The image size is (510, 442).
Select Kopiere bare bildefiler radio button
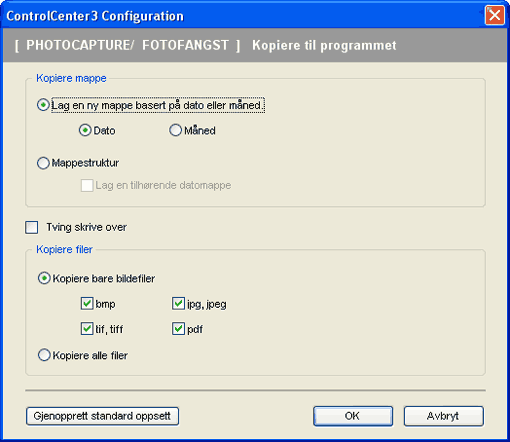44,278
